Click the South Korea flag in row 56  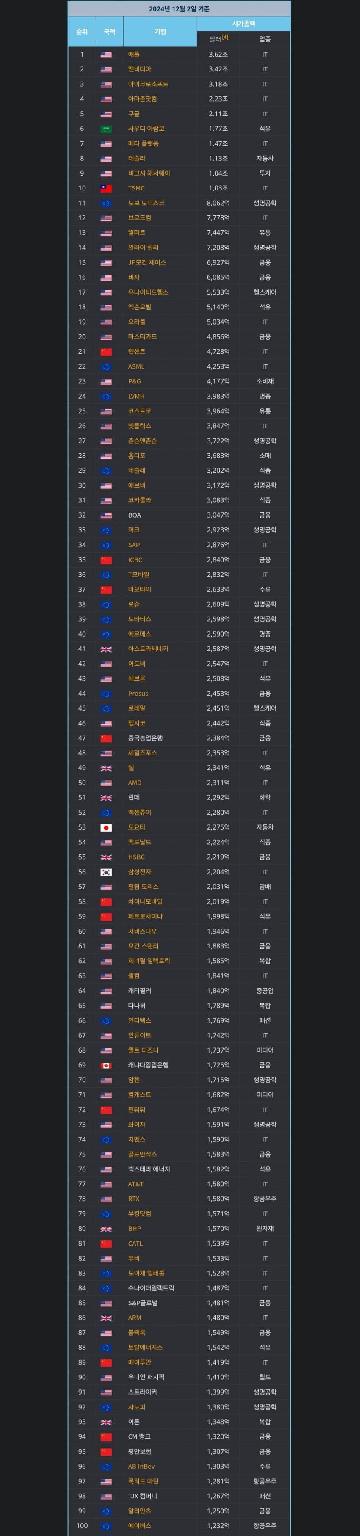coord(105,872)
